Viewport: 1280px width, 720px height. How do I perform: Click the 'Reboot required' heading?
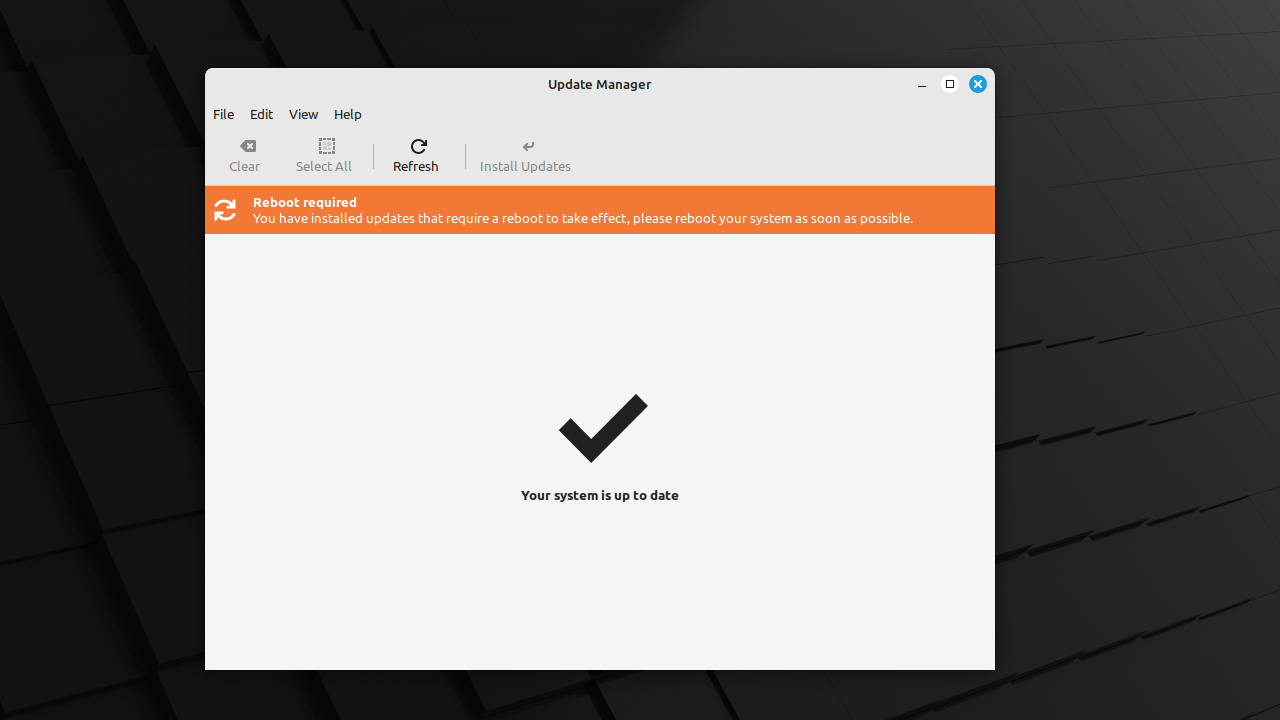pyautogui.click(x=305, y=202)
